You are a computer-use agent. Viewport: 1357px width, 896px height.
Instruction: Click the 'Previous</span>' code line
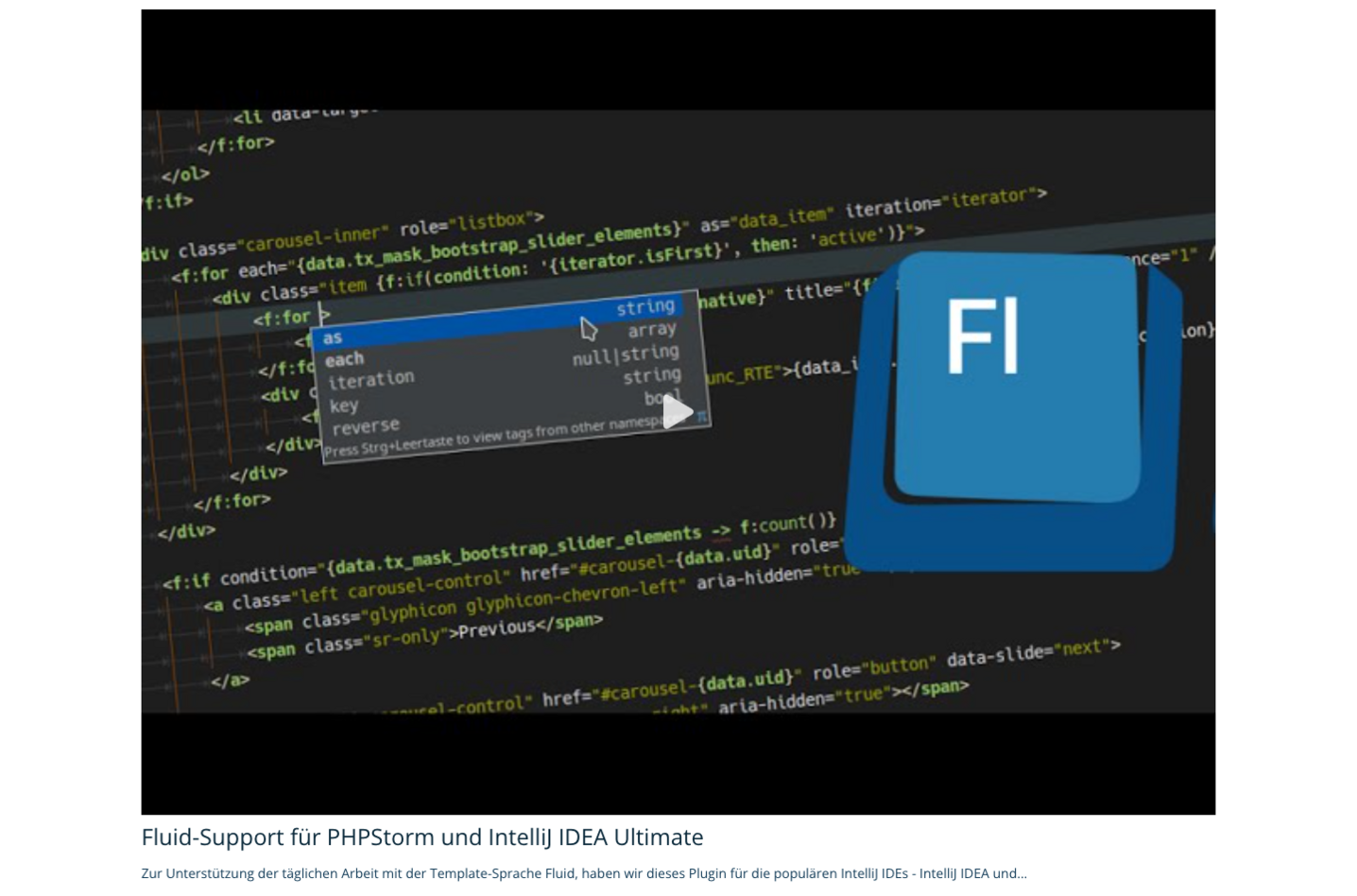[524, 627]
